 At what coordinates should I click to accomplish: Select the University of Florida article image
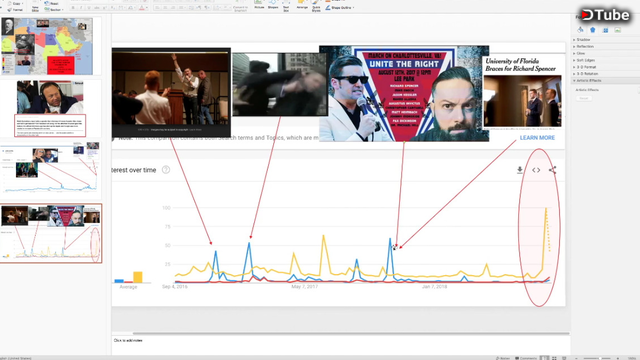(523, 92)
